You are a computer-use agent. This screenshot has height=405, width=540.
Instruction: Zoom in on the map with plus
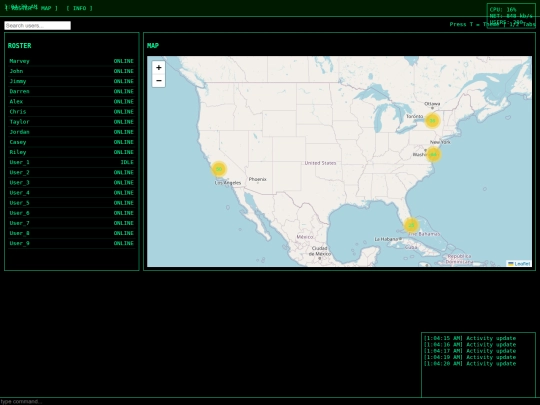158,68
